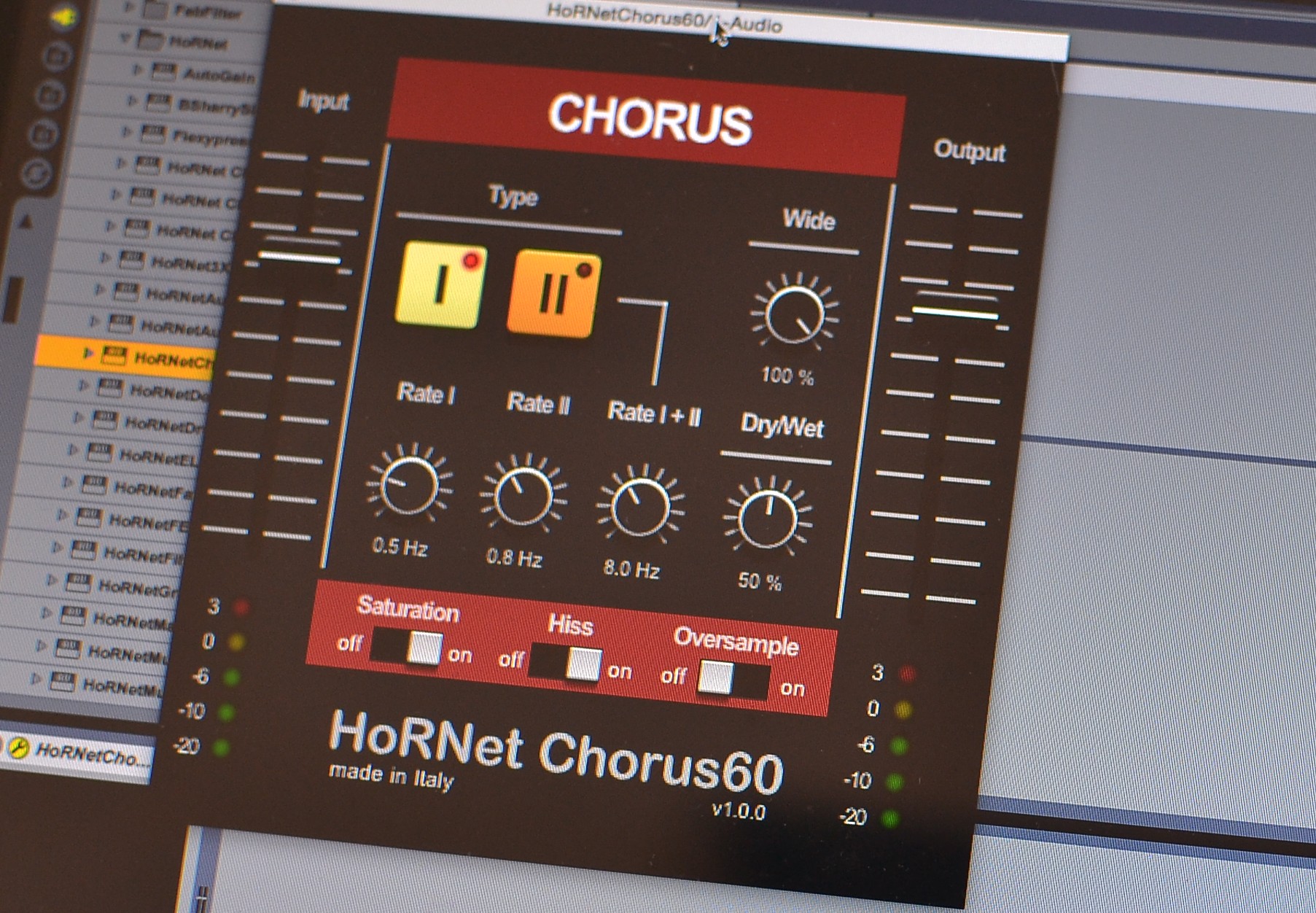Click the 50 % dry/wet value
Image resolution: width=1316 pixels, height=913 pixels.
760,580
